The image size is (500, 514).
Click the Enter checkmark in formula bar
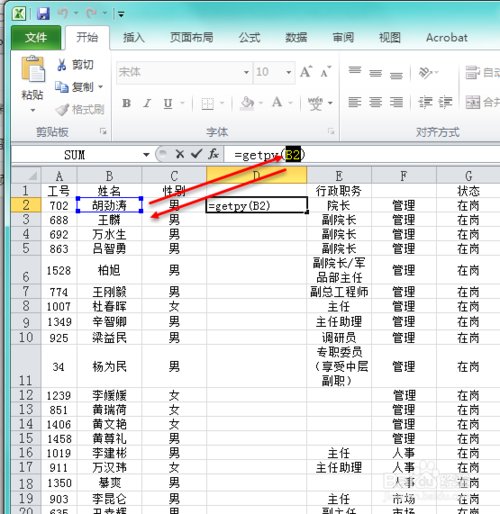[x=197, y=154]
